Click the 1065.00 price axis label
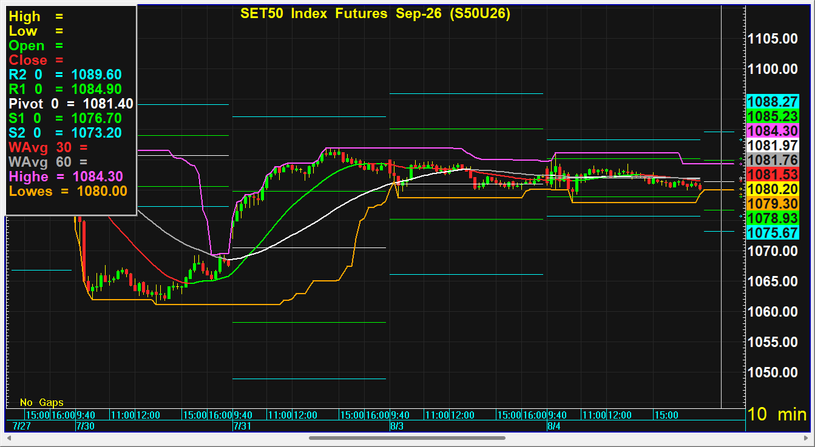 pos(772,281)
